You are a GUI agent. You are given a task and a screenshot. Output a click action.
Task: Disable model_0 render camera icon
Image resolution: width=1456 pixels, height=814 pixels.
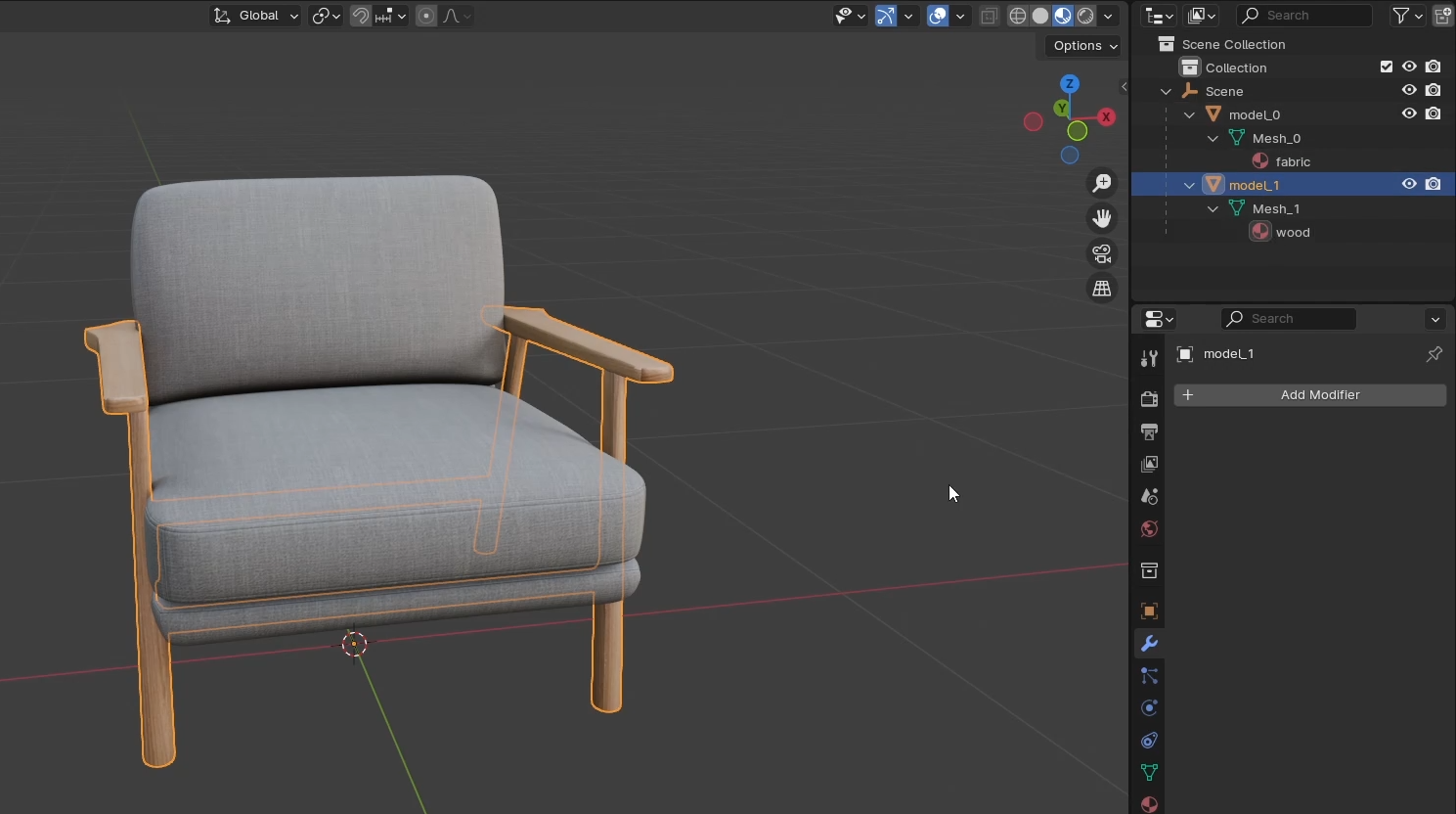(x=1433, y=113)
